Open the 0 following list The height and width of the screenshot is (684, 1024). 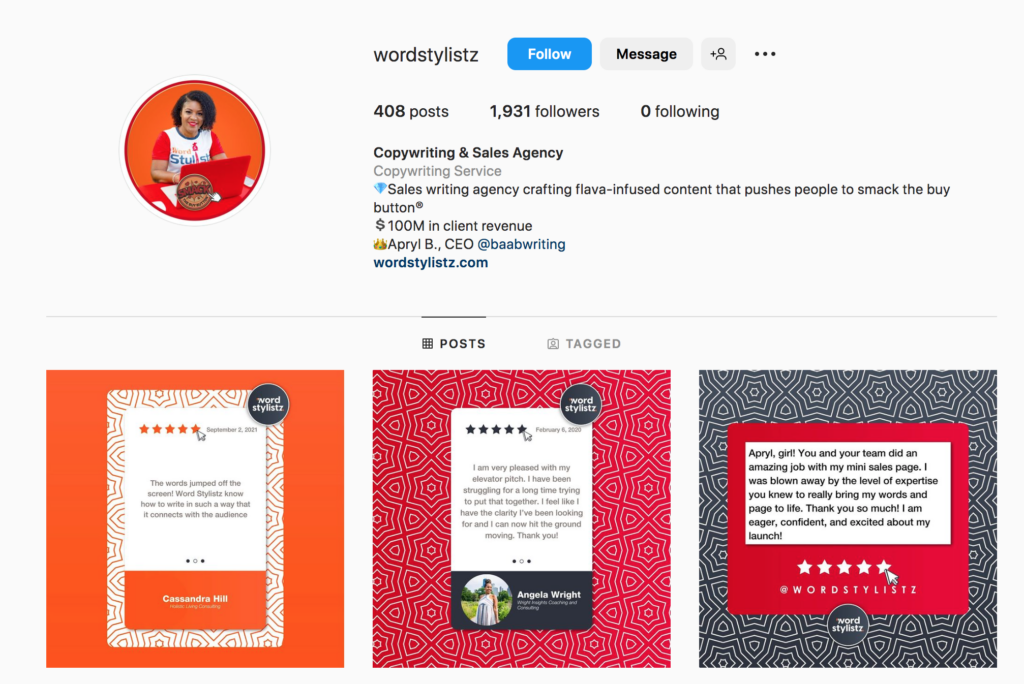point(680,112)
